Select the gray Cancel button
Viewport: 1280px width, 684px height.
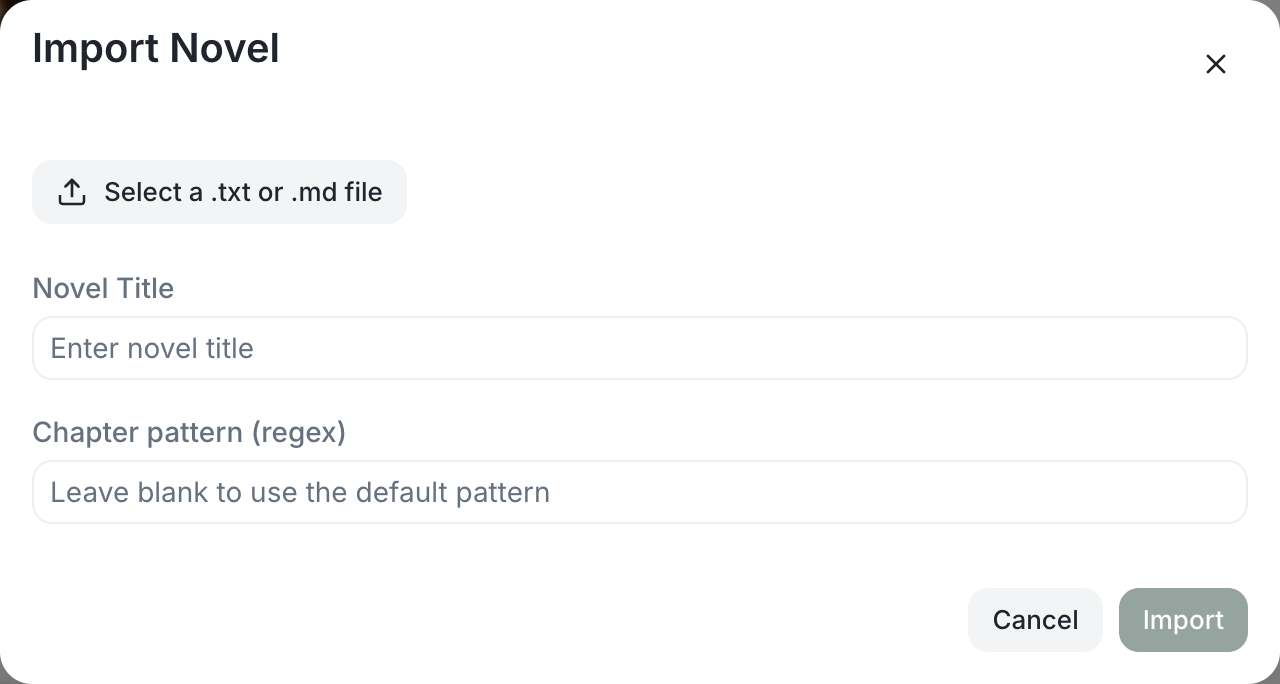coord(1035,620)
